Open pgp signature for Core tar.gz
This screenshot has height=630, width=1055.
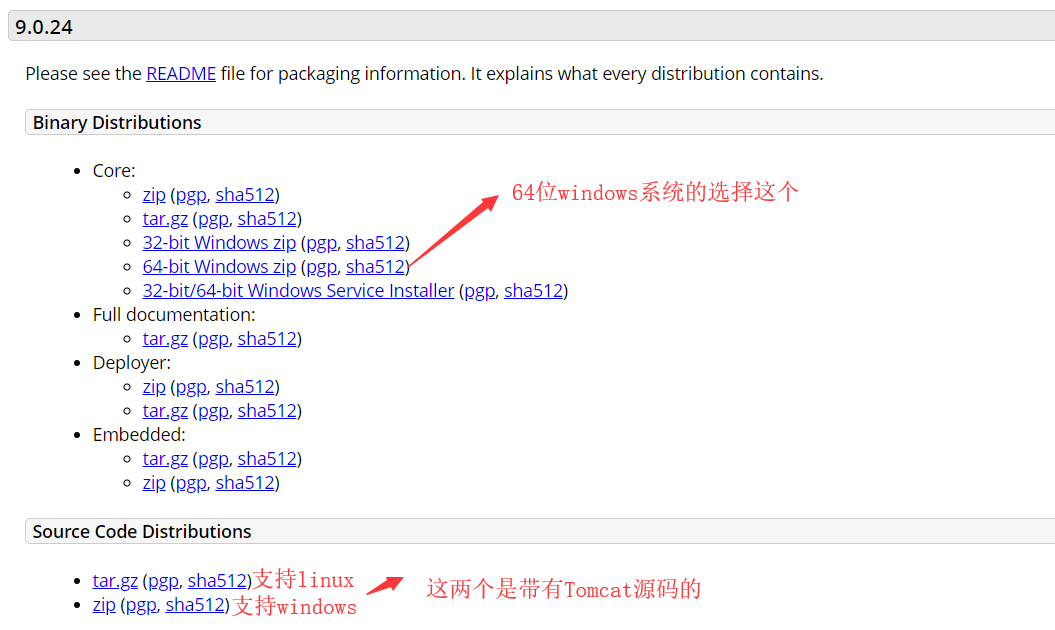tap(213, 219)
